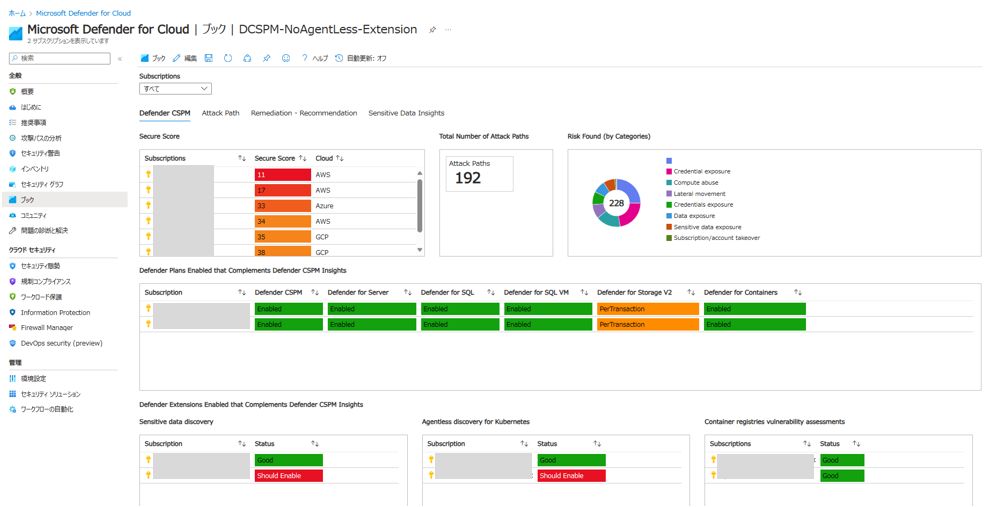Viewport: 985px width, 507px height.
Task: Select the Defender CSPM tab
Action: click(165, 113)
